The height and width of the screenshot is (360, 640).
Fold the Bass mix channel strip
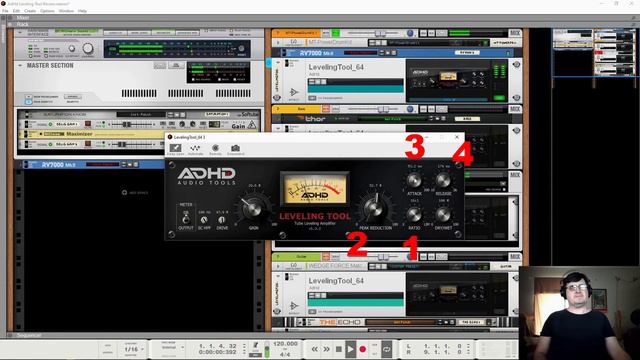(x=278, y=109)
